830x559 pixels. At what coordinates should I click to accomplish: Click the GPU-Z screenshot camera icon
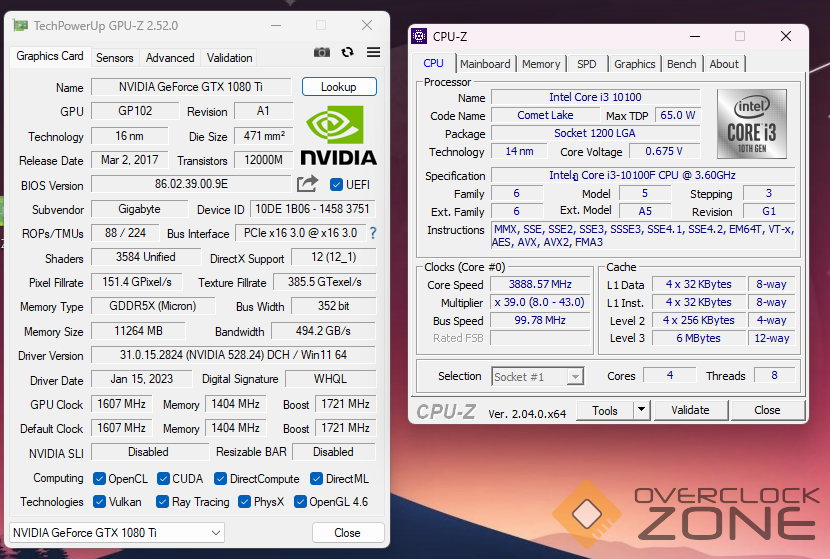point(322,52)
